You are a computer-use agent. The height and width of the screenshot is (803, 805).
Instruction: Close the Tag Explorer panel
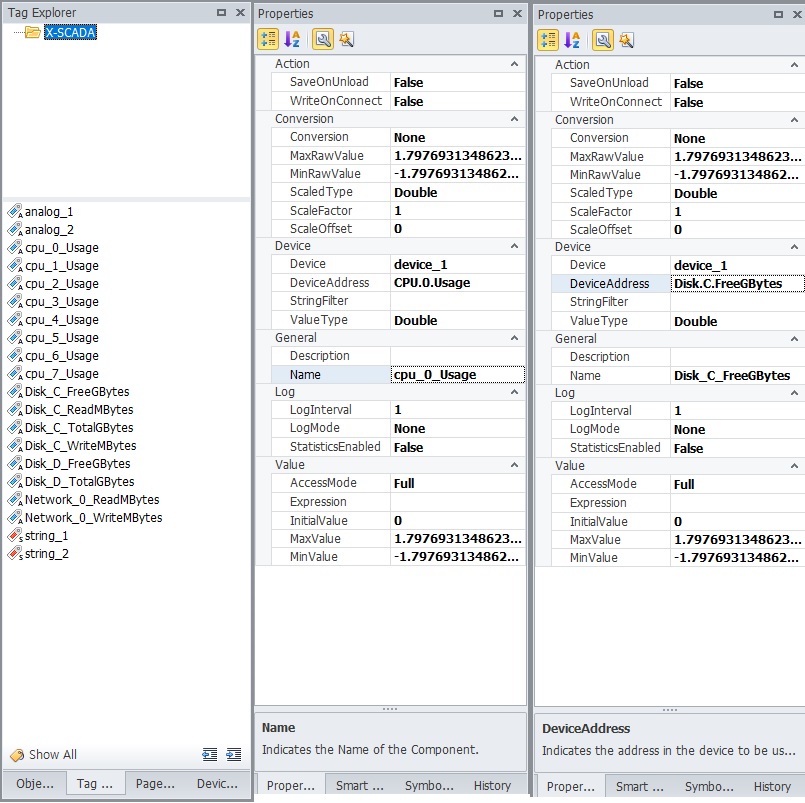click(240, 12)
